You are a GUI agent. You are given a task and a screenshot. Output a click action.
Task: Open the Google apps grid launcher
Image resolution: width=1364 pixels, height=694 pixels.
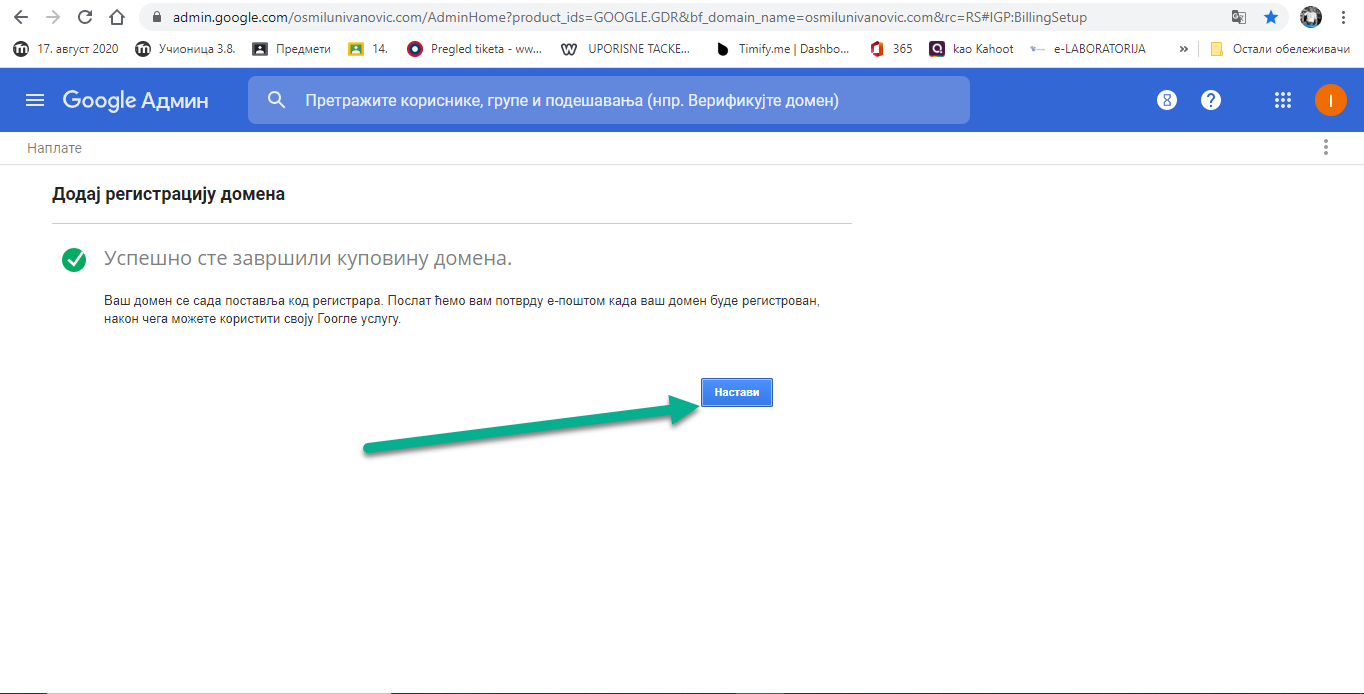pyautogui.click(x=1283, y=100)
